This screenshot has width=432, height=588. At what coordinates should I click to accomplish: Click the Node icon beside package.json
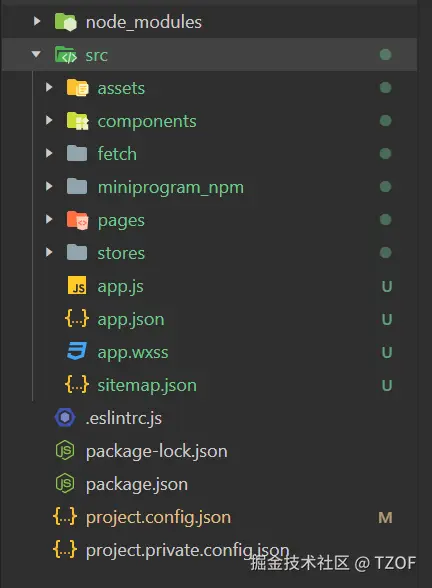65,483
